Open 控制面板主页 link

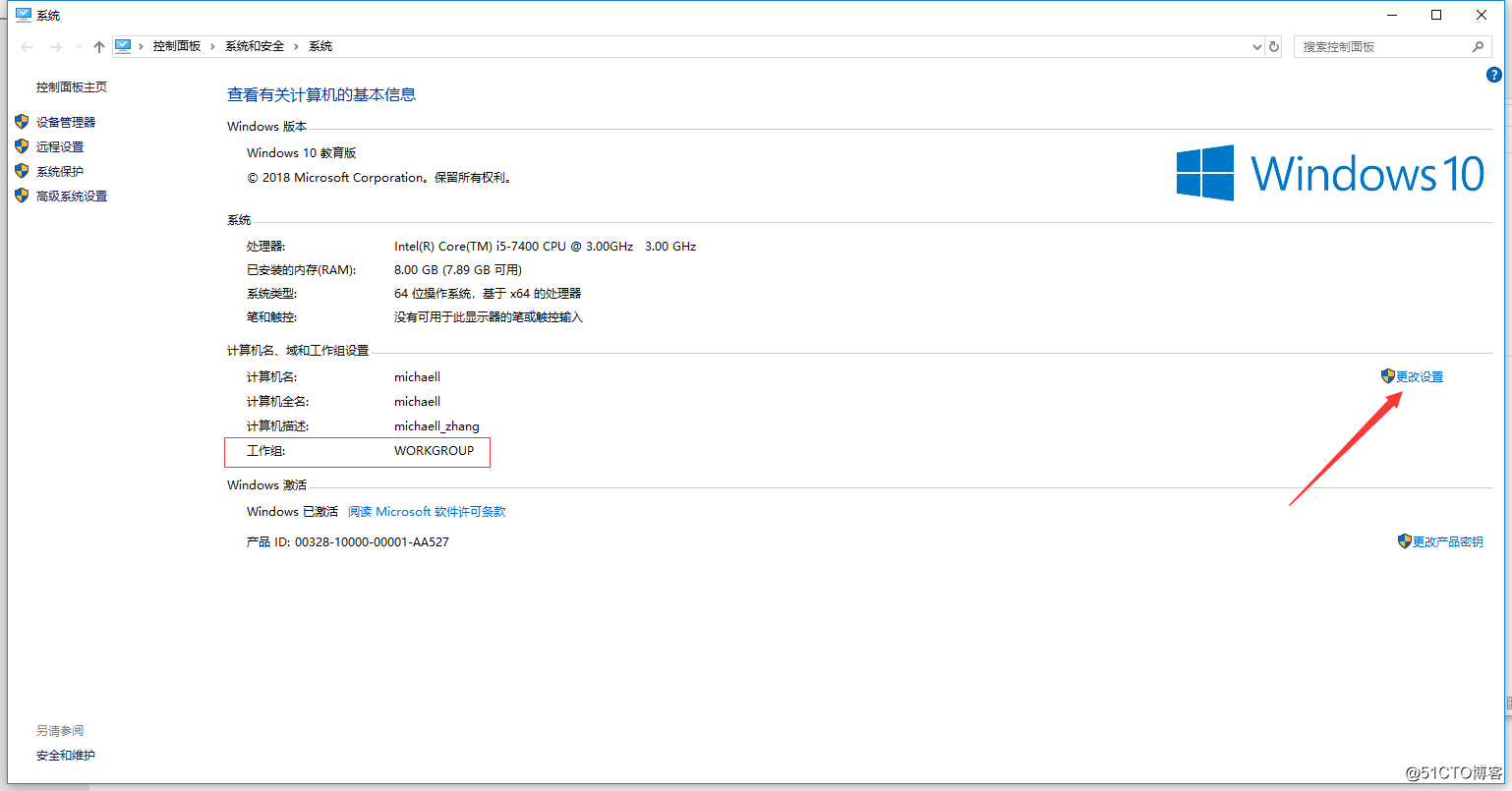pos(72,86)
